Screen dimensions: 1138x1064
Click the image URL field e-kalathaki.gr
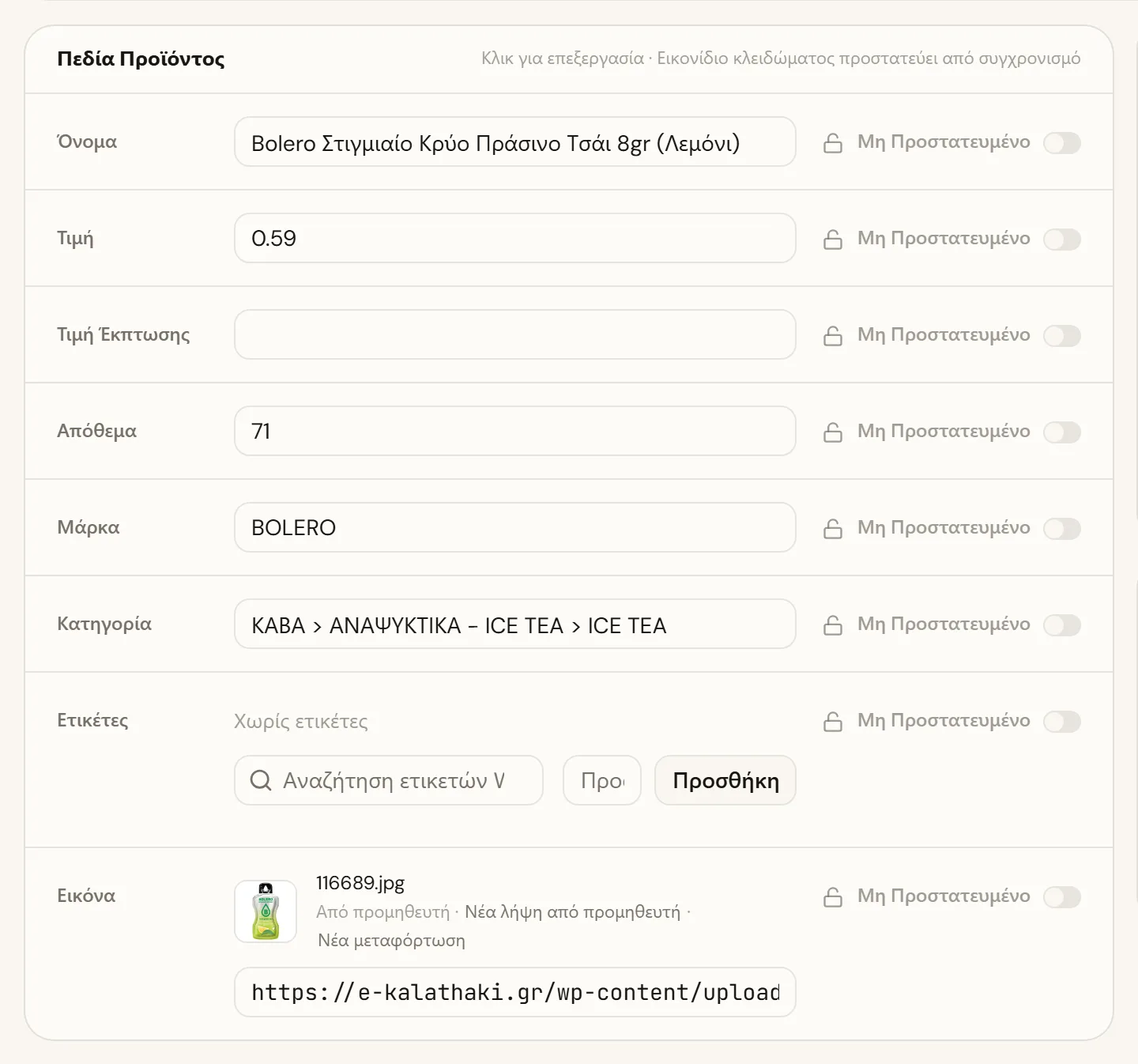click(x=515, y=992)
